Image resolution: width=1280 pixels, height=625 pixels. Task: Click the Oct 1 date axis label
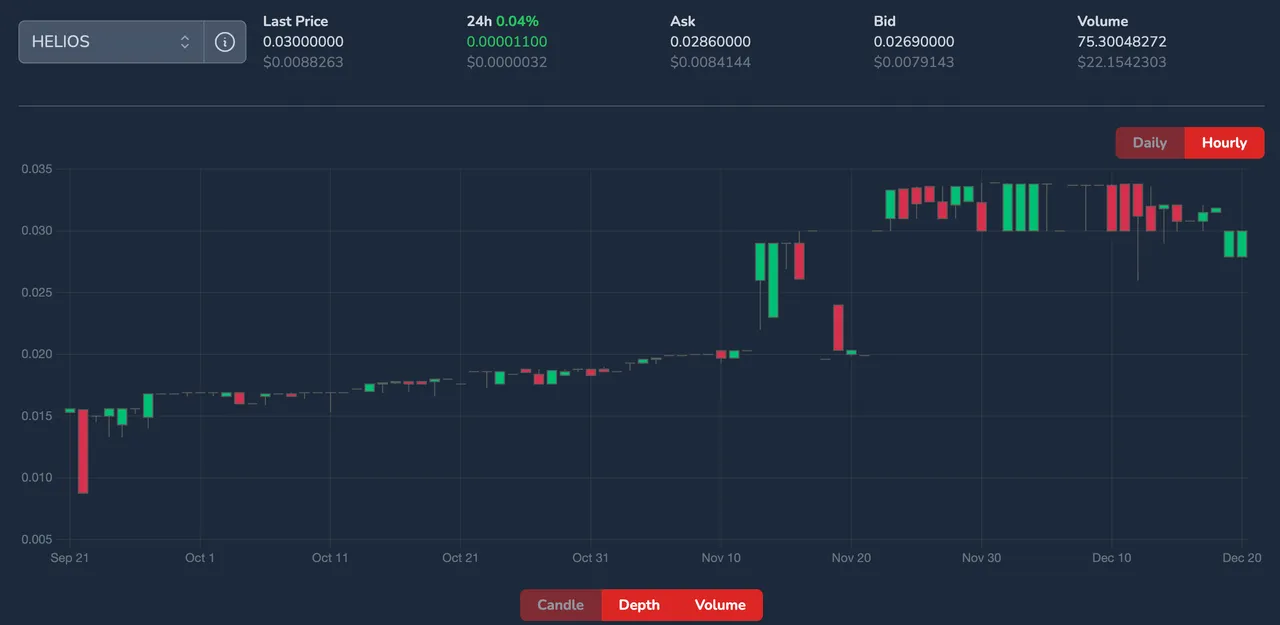pyautogui.click(x=200, y=558)
